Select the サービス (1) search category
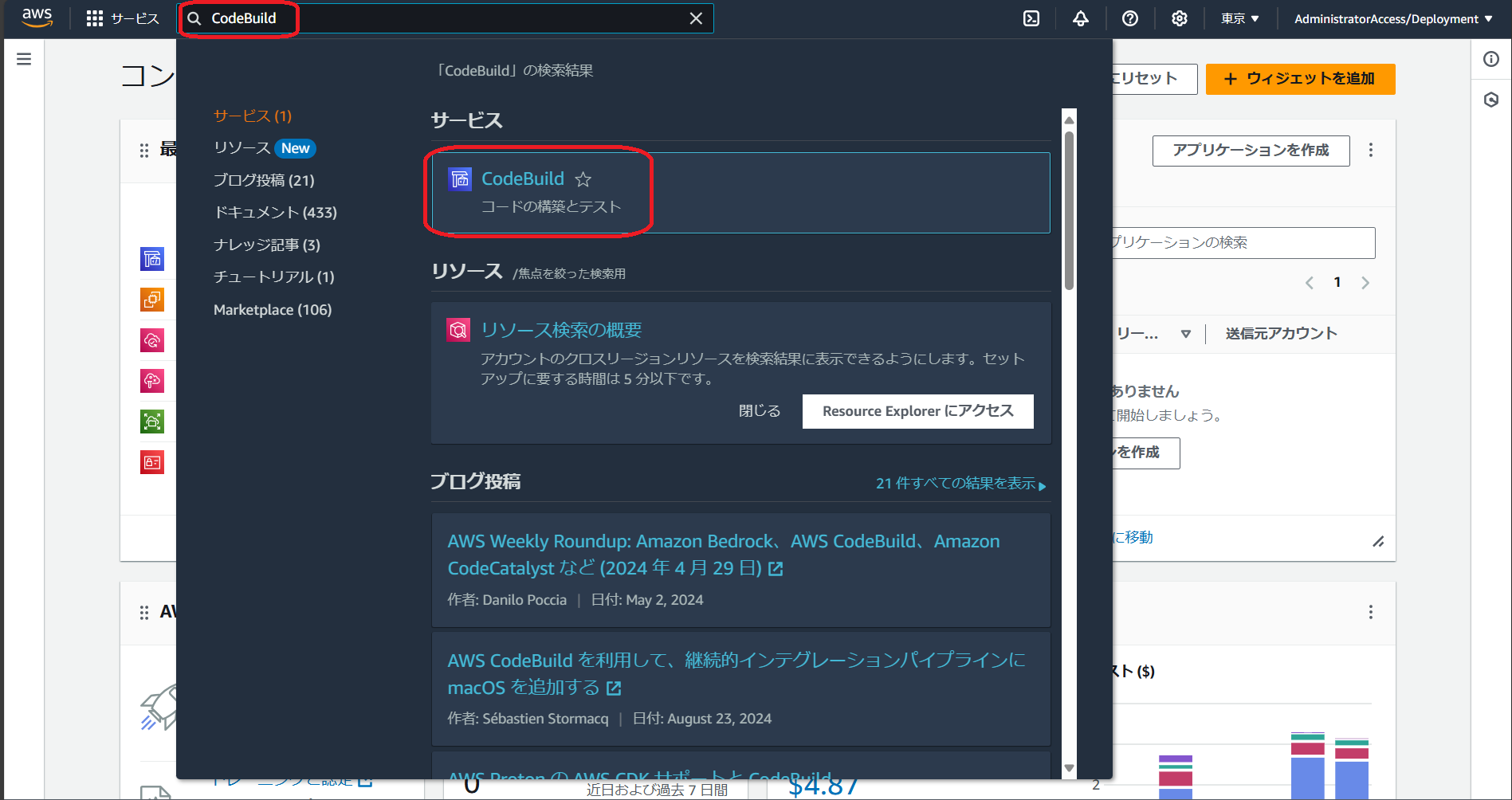 coord(252,115)
